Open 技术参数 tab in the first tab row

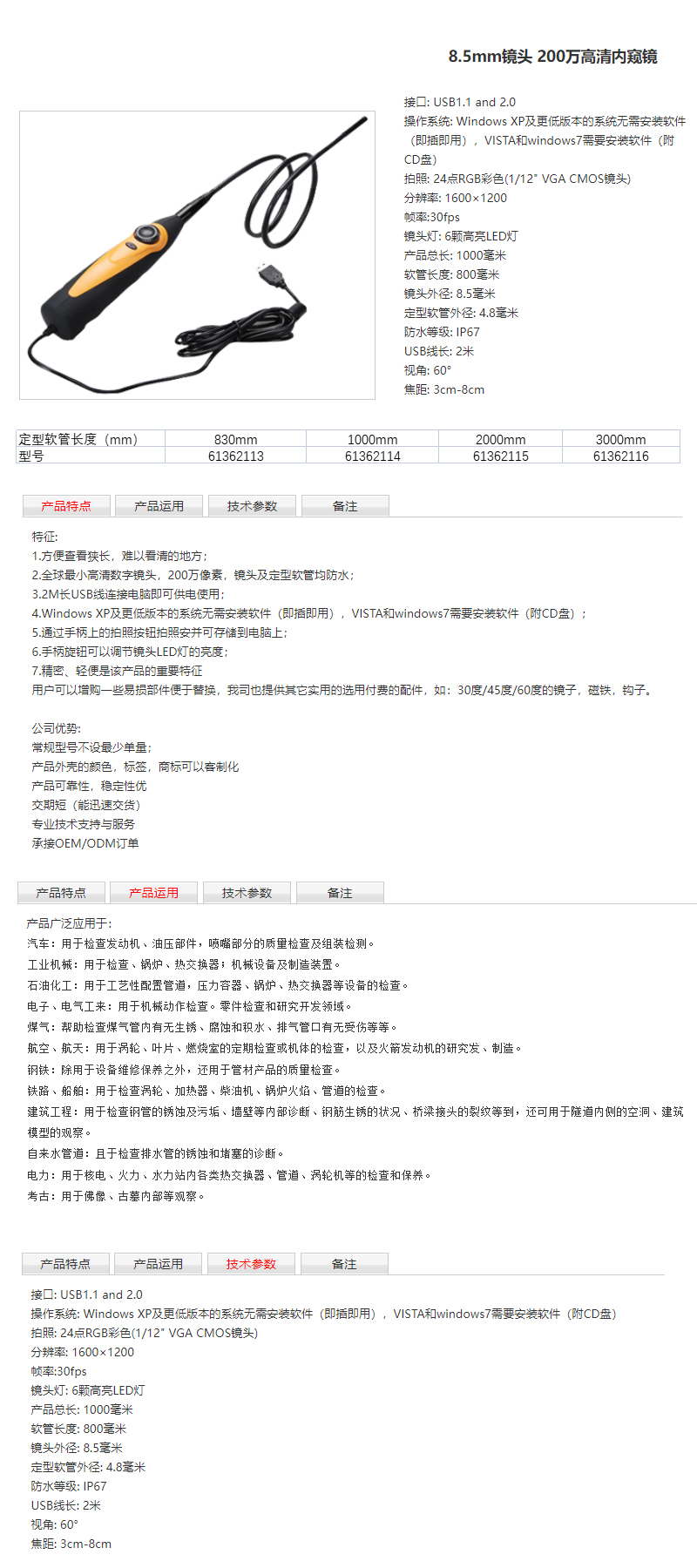click(252, 506)
